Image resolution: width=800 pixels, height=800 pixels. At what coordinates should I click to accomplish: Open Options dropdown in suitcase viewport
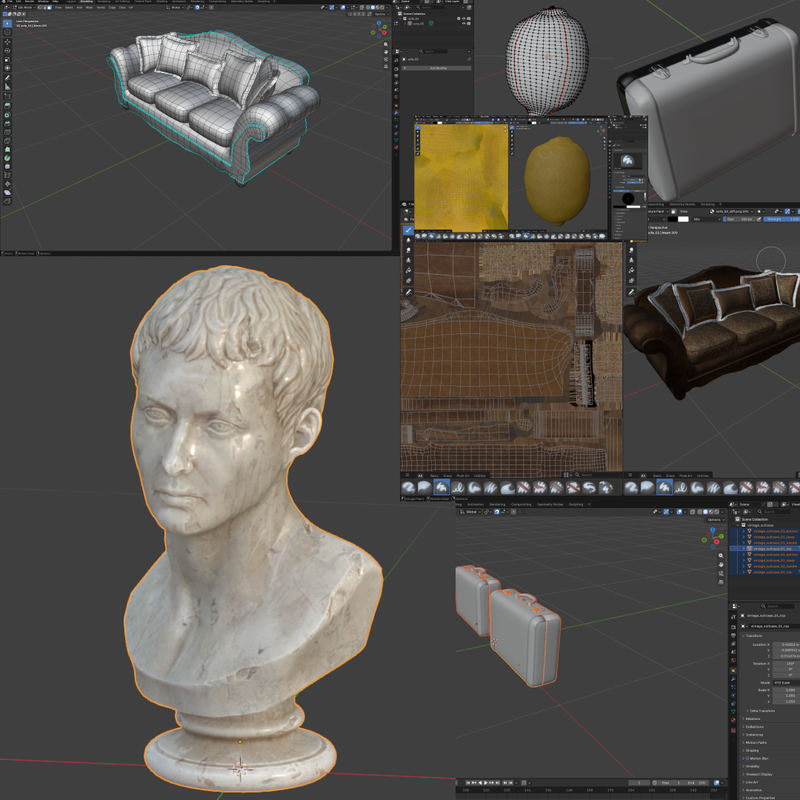click(716, 520)
